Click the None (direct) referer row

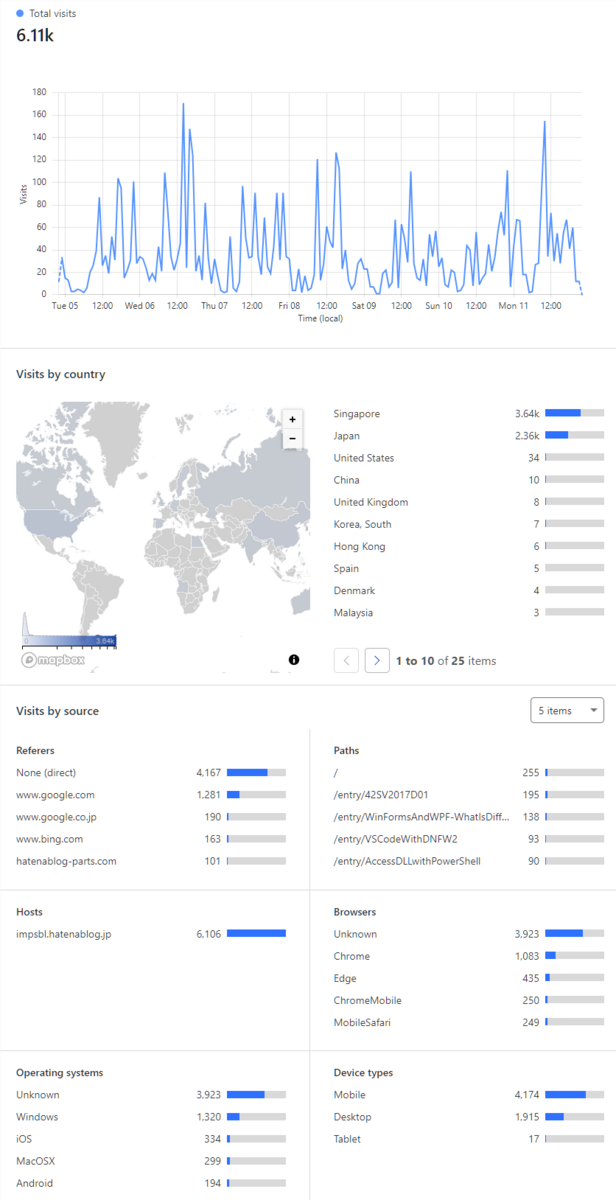(x=151, y=772)
